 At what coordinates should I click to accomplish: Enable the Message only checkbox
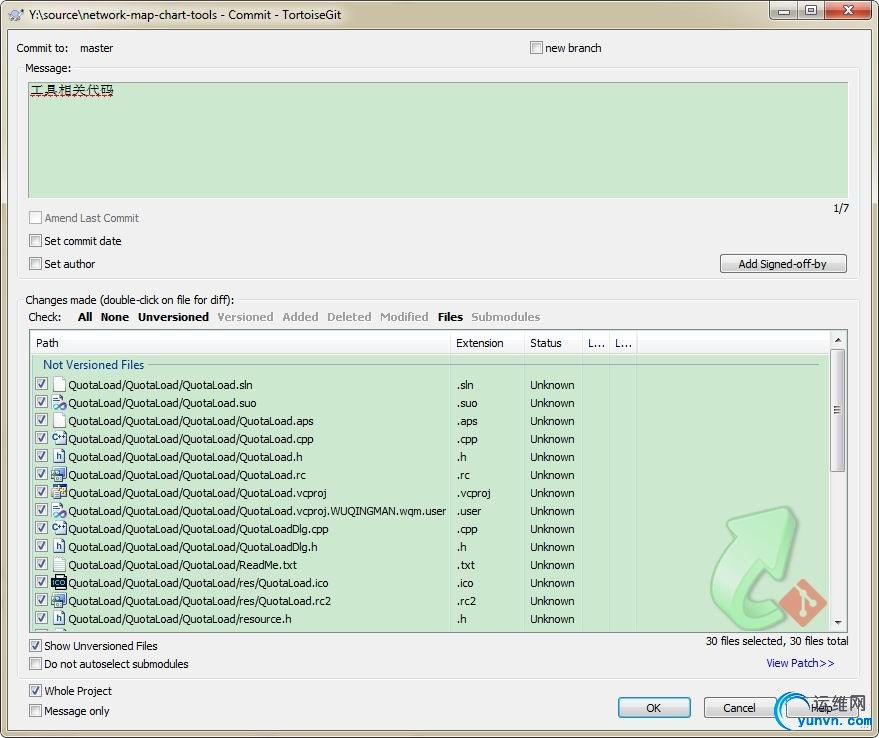point(35,711)
